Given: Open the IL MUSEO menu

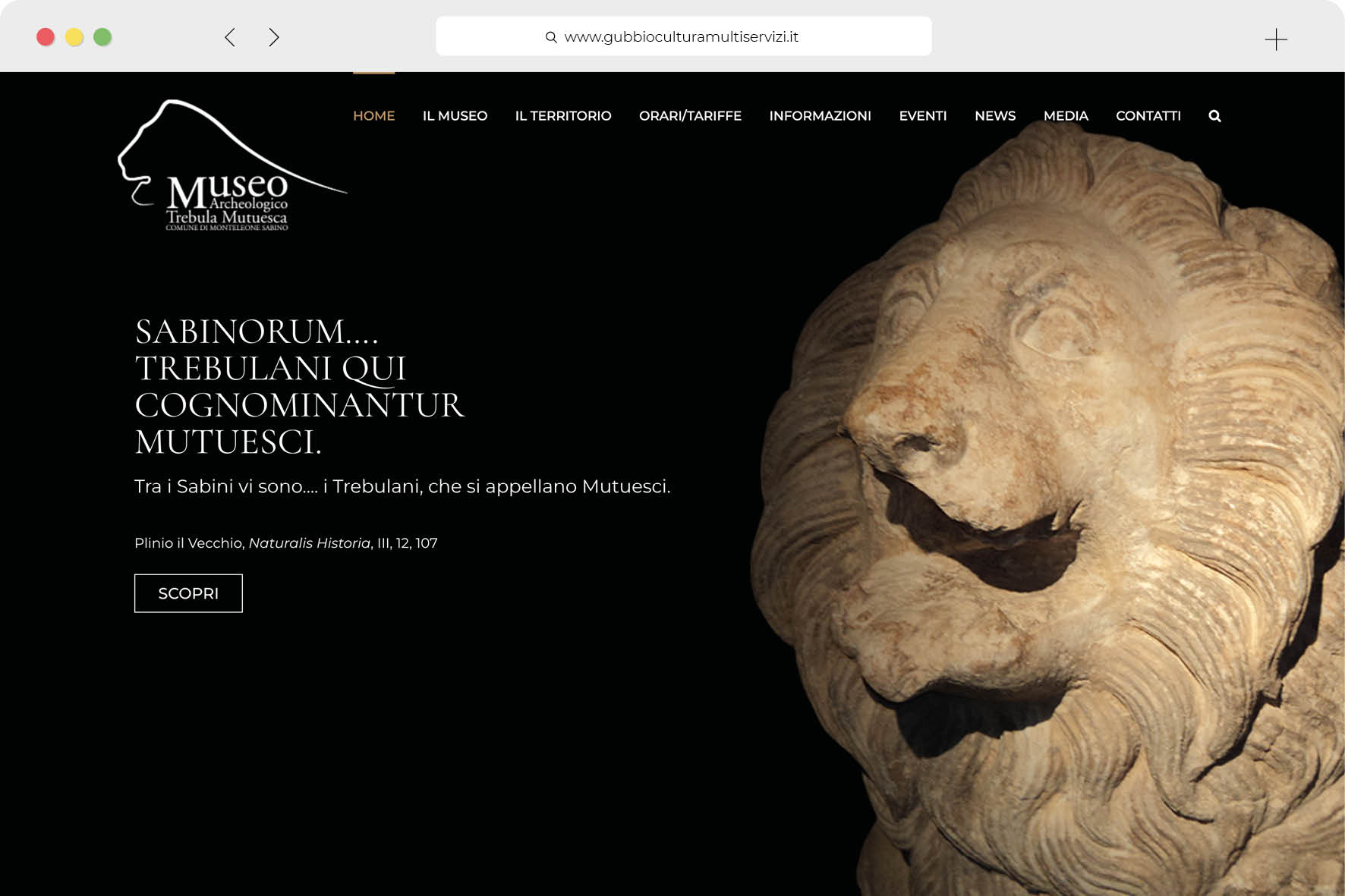Looking at the screenshot, I should (455, 116).
